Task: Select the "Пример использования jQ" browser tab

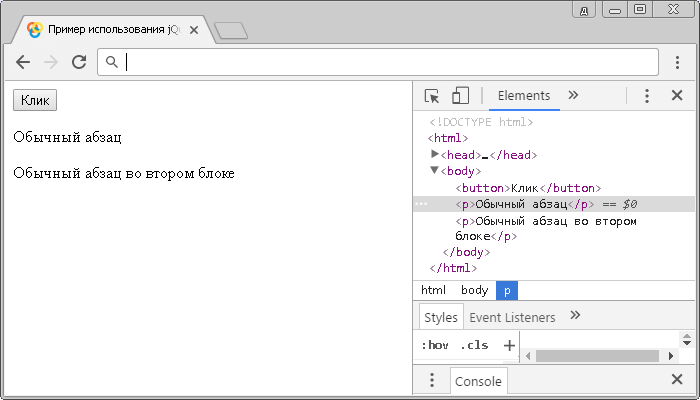Action: 114,30
